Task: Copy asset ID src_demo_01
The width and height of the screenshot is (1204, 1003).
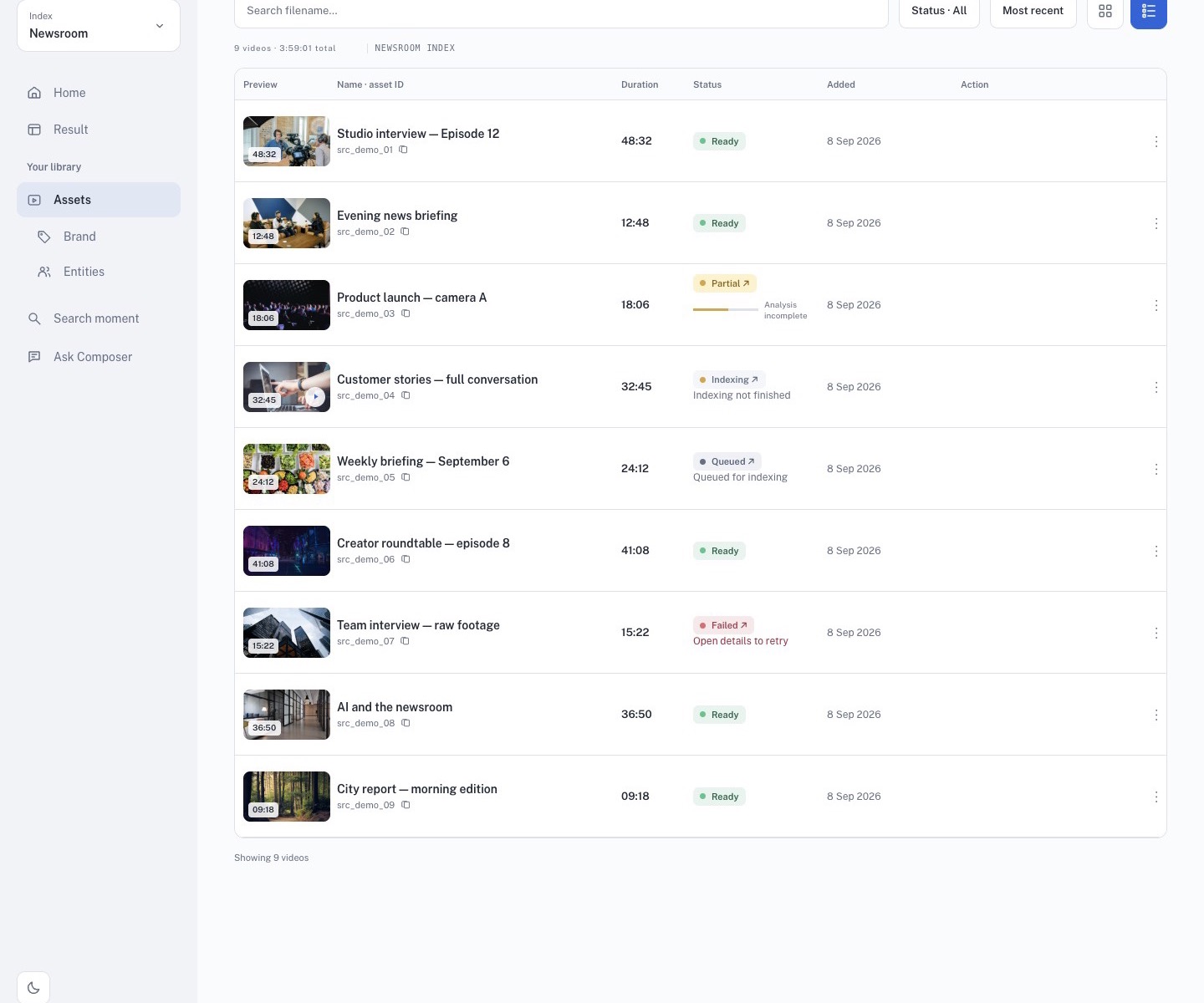Action: coord(403,150)
